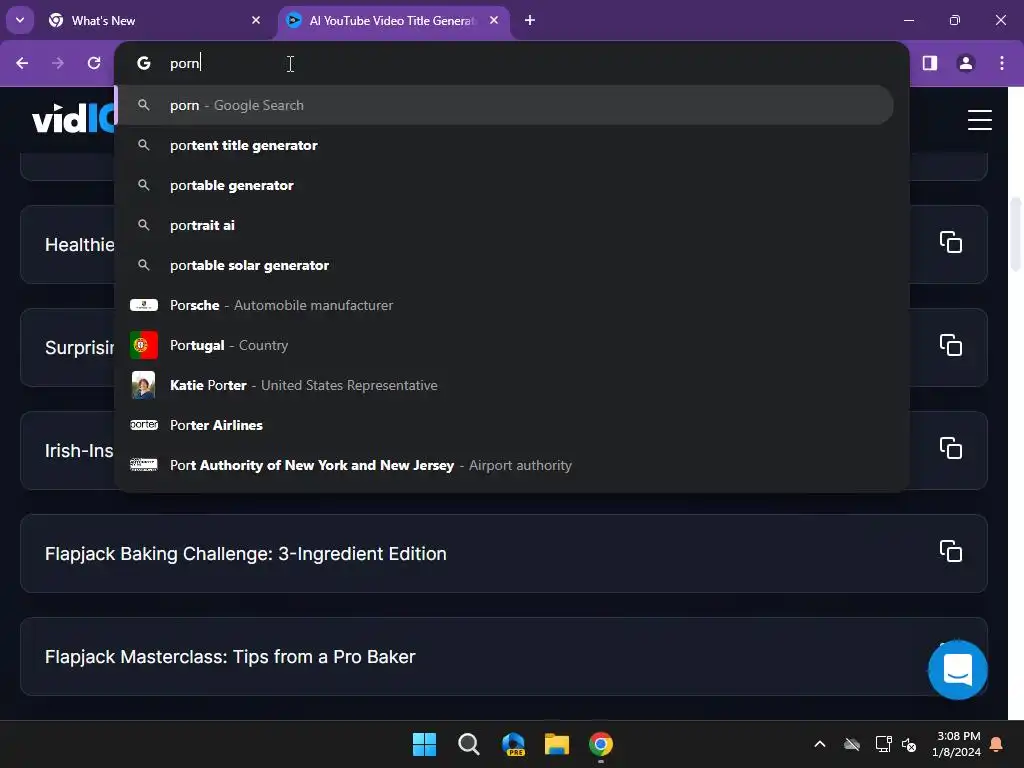Open notifications via the bell icon

(997, 744)
